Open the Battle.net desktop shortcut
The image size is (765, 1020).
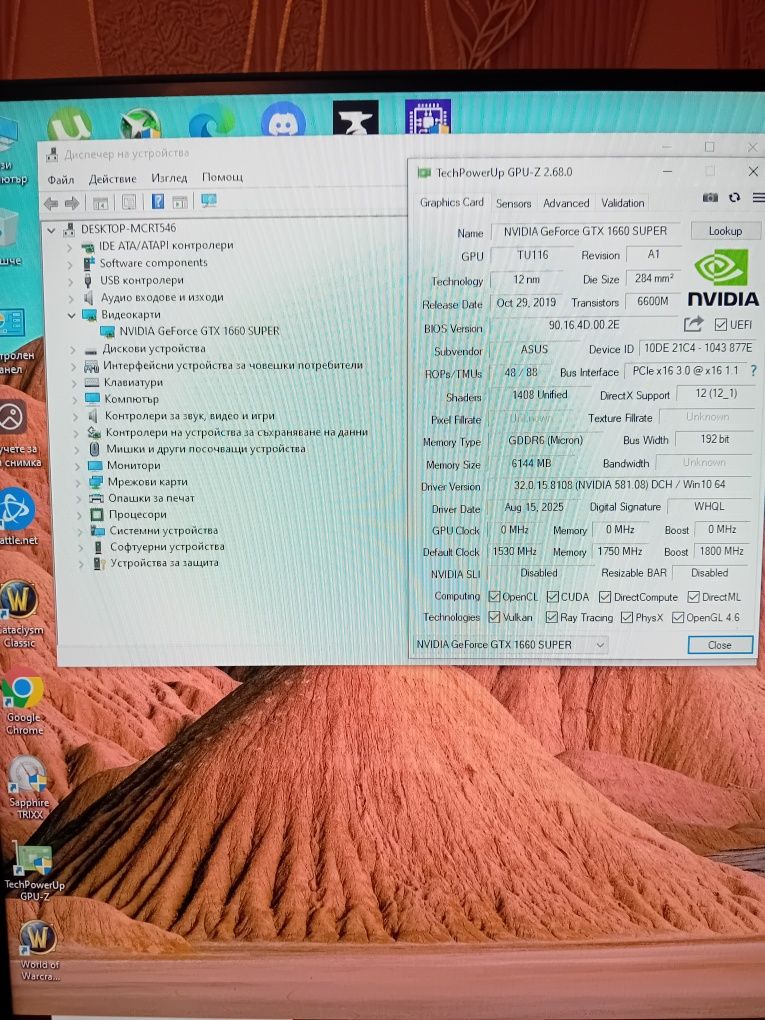point(18,517)
